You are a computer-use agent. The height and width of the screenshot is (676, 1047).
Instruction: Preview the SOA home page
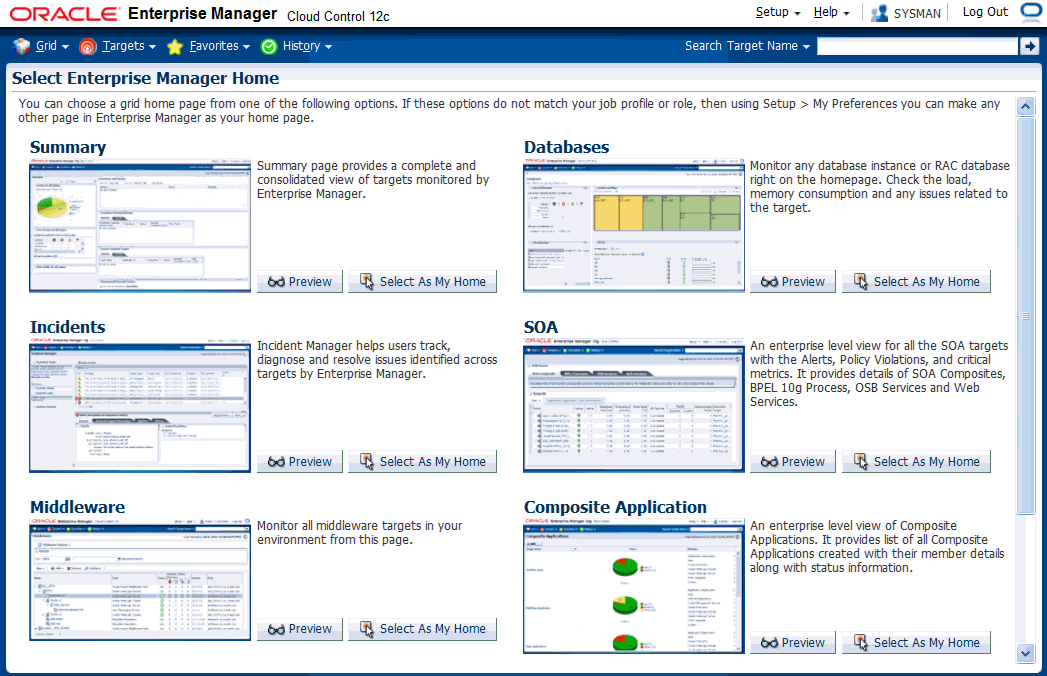coord(793,462)
